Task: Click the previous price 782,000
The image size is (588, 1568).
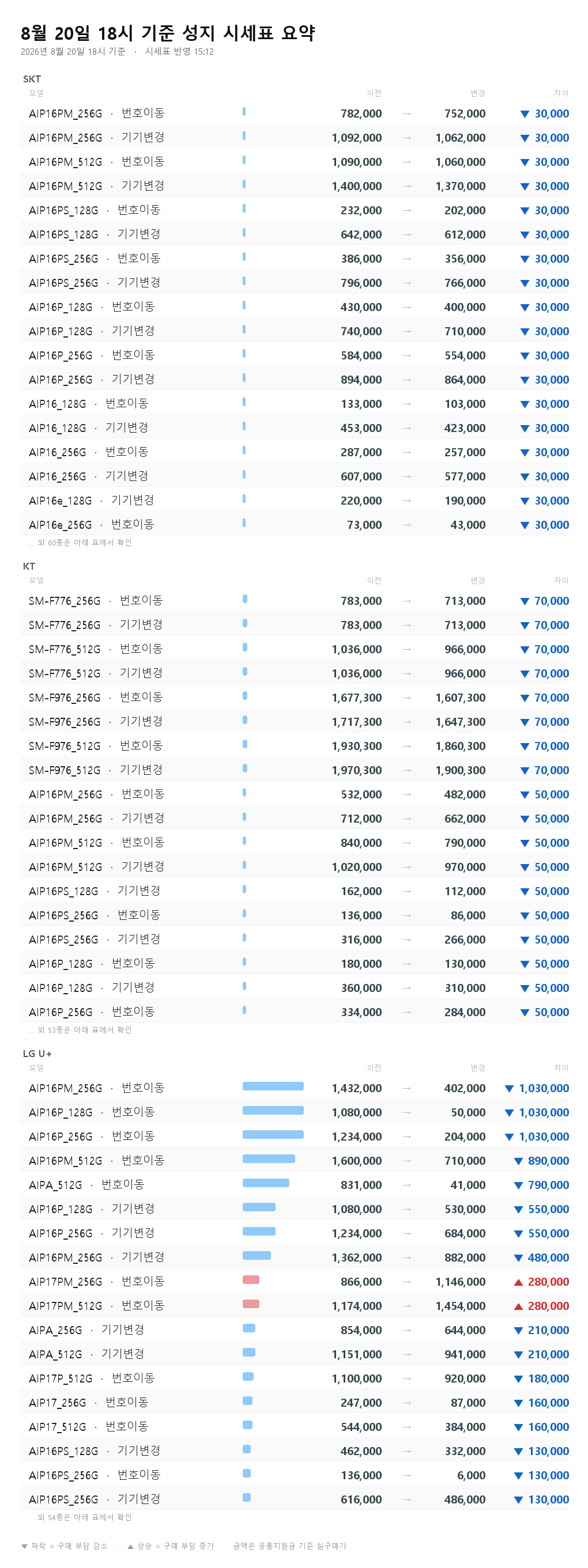Action: 361,114
